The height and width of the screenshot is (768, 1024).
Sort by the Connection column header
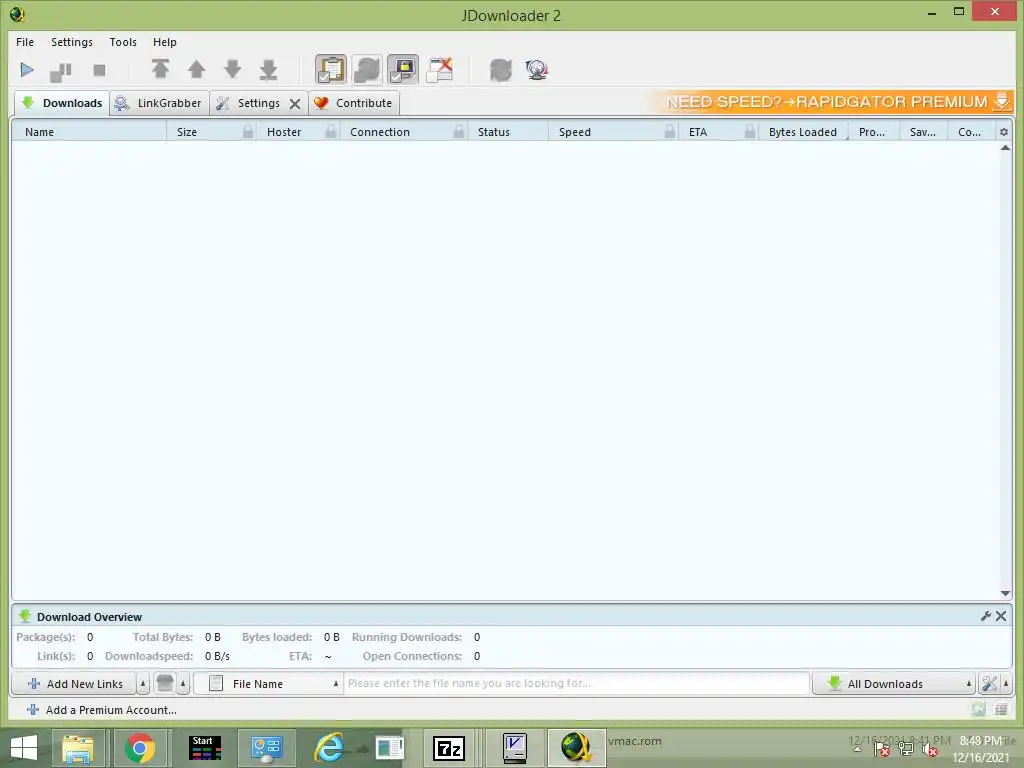tap(403, 132)
